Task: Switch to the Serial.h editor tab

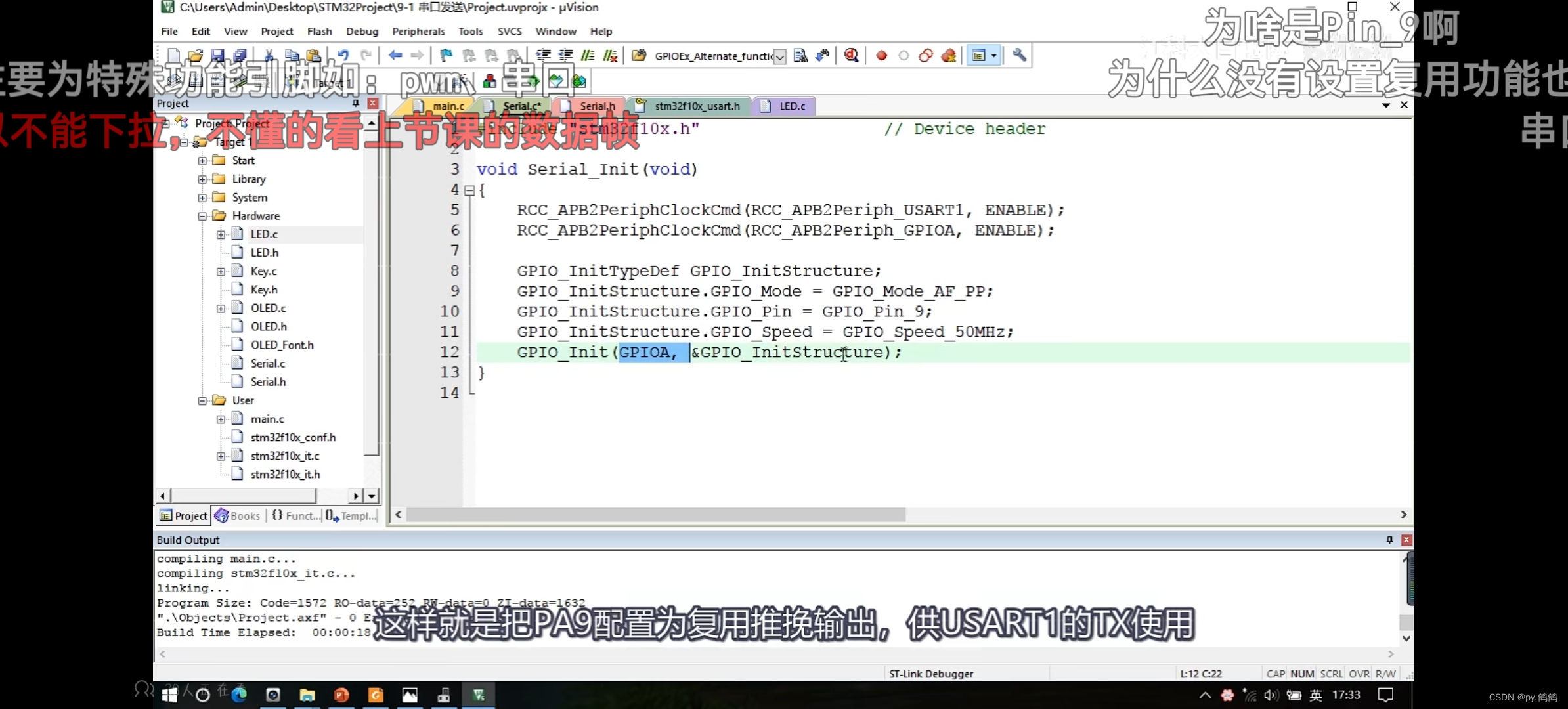Action: 590,106
